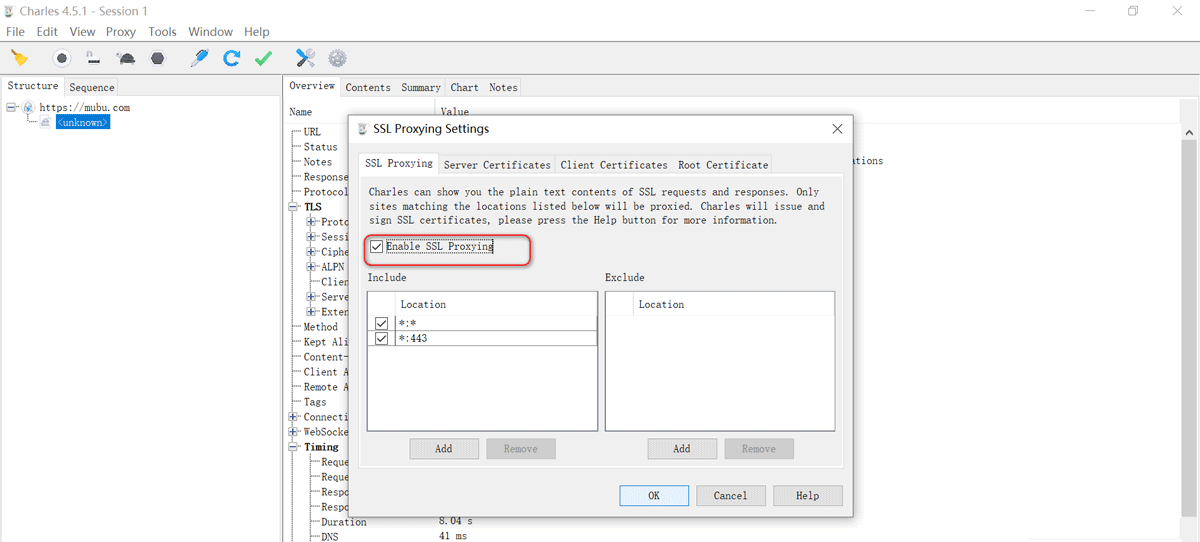This screenshot has height=542, width=1200.
Task: Select the <unknown> request tree item
Action: (82, 122)
